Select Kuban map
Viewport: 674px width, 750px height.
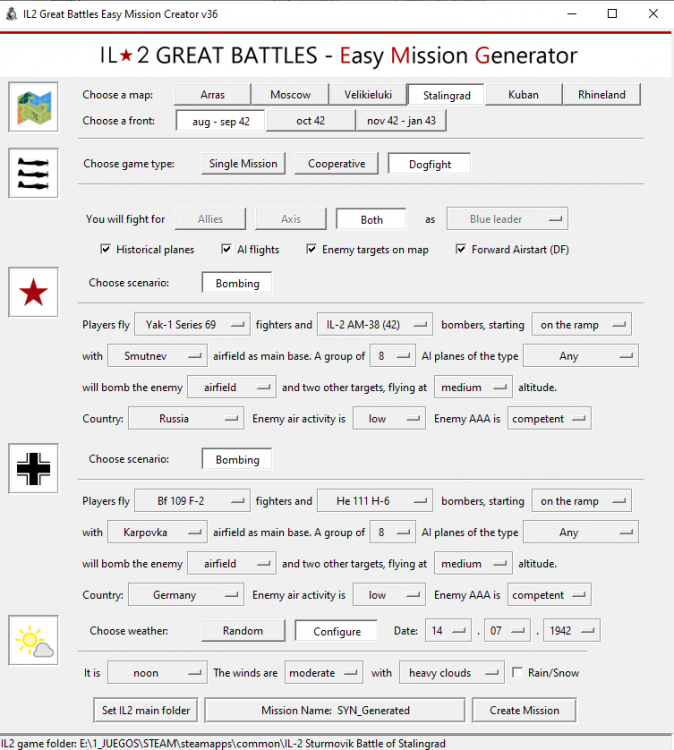click(523, 95)
